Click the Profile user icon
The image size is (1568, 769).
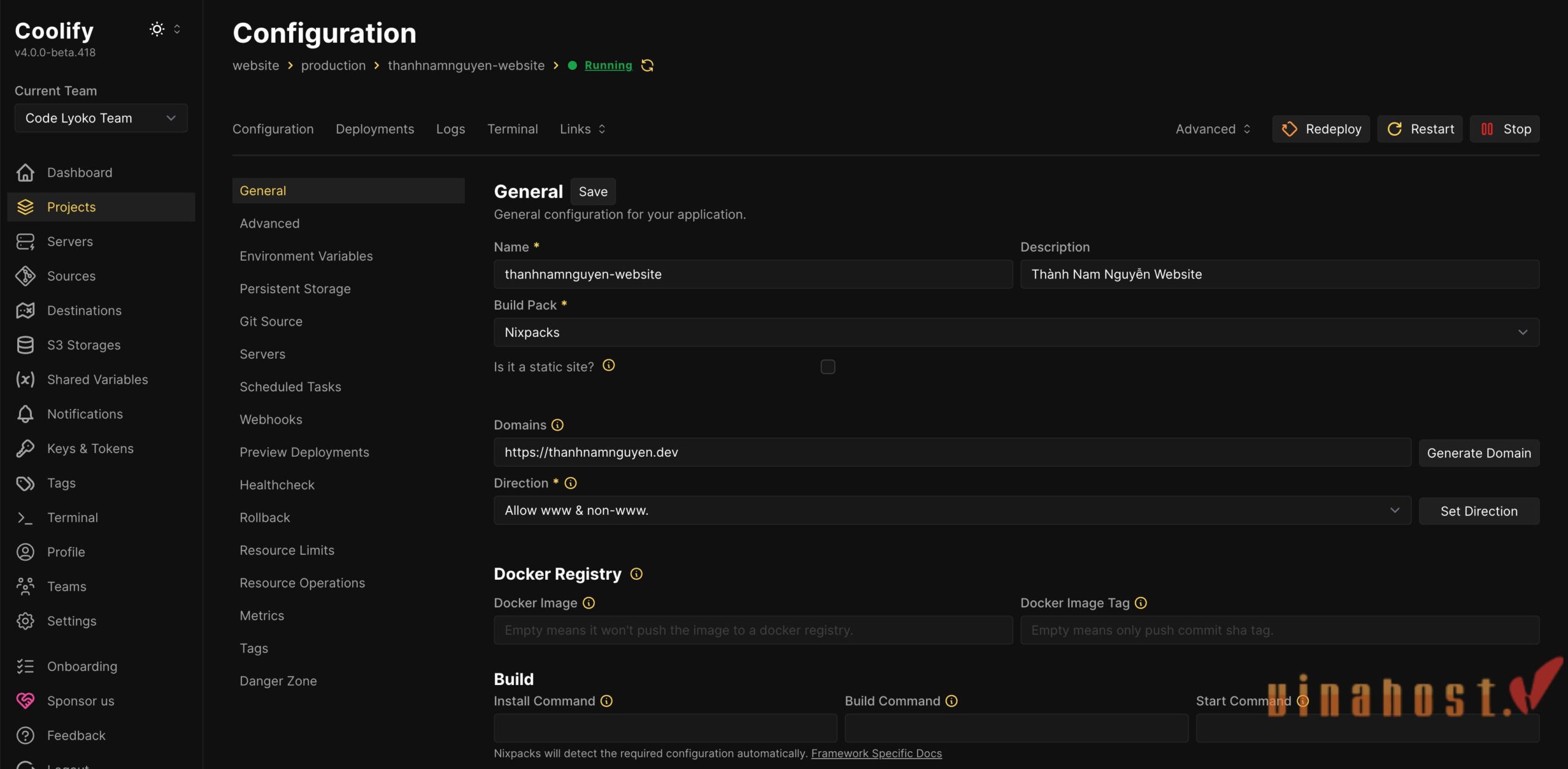[x=25, y=552]
